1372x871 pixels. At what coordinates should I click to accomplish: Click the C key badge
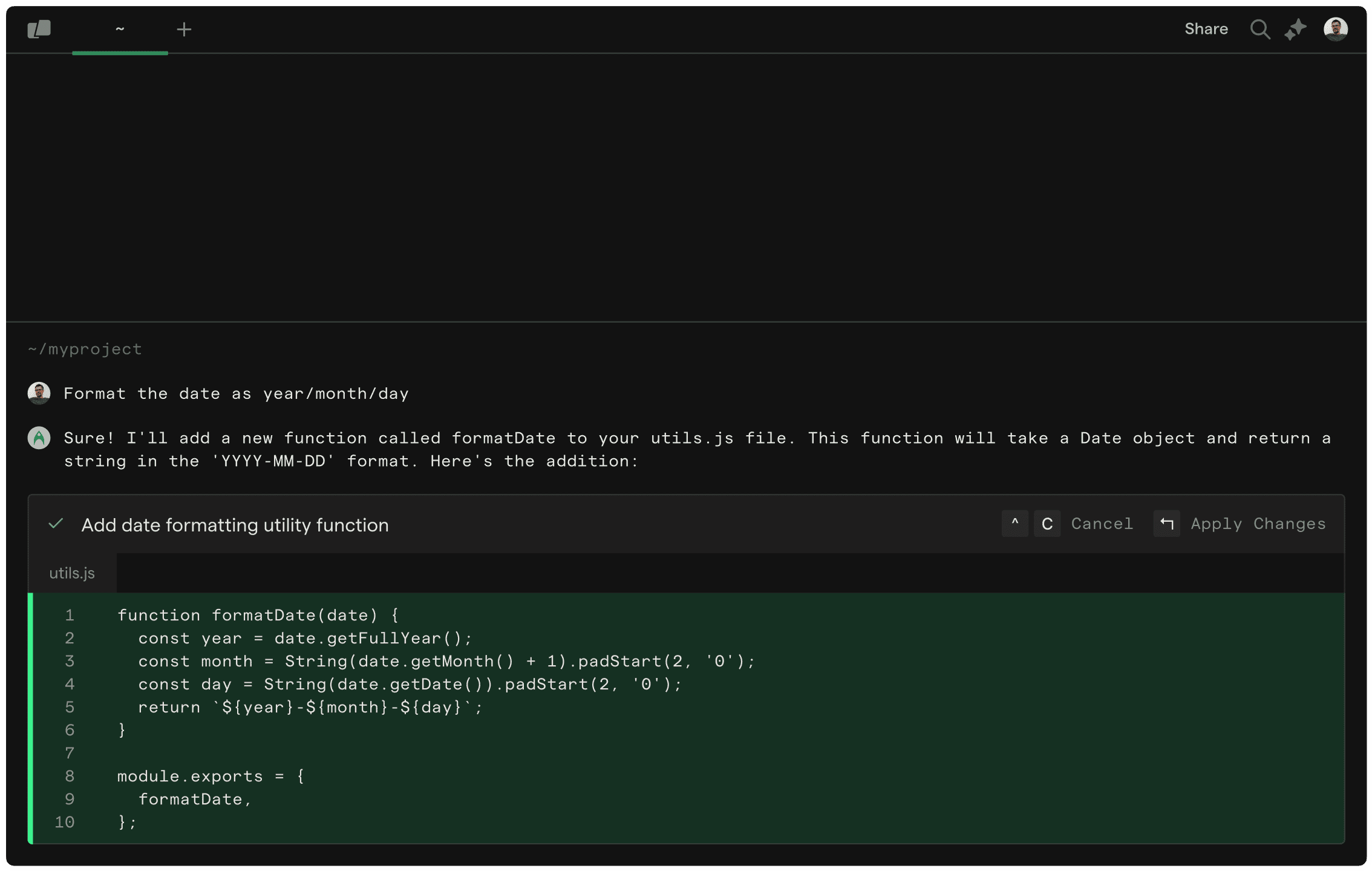pyautogui.click(x=1047, y=524)
